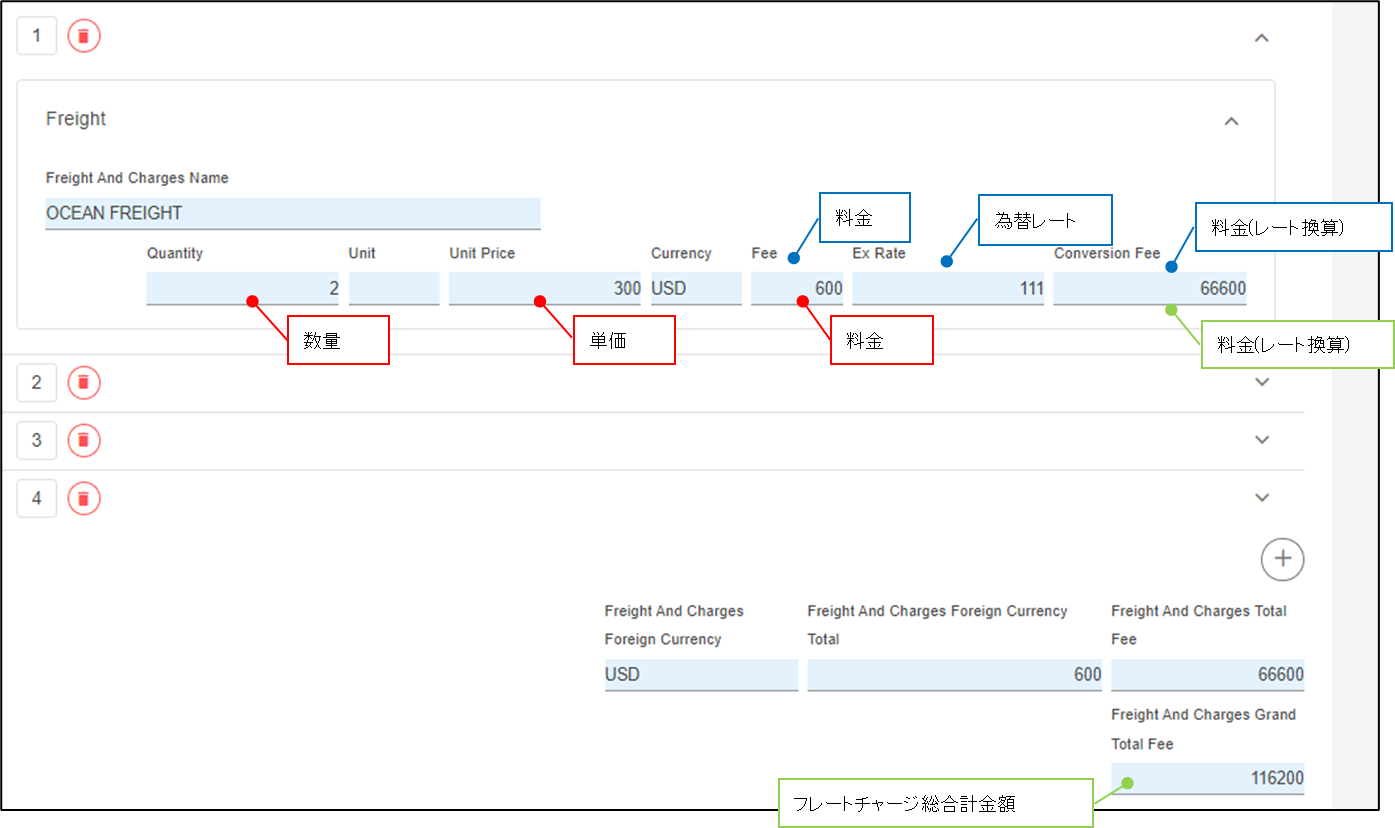Expand row 4 details

point(1262,498)
